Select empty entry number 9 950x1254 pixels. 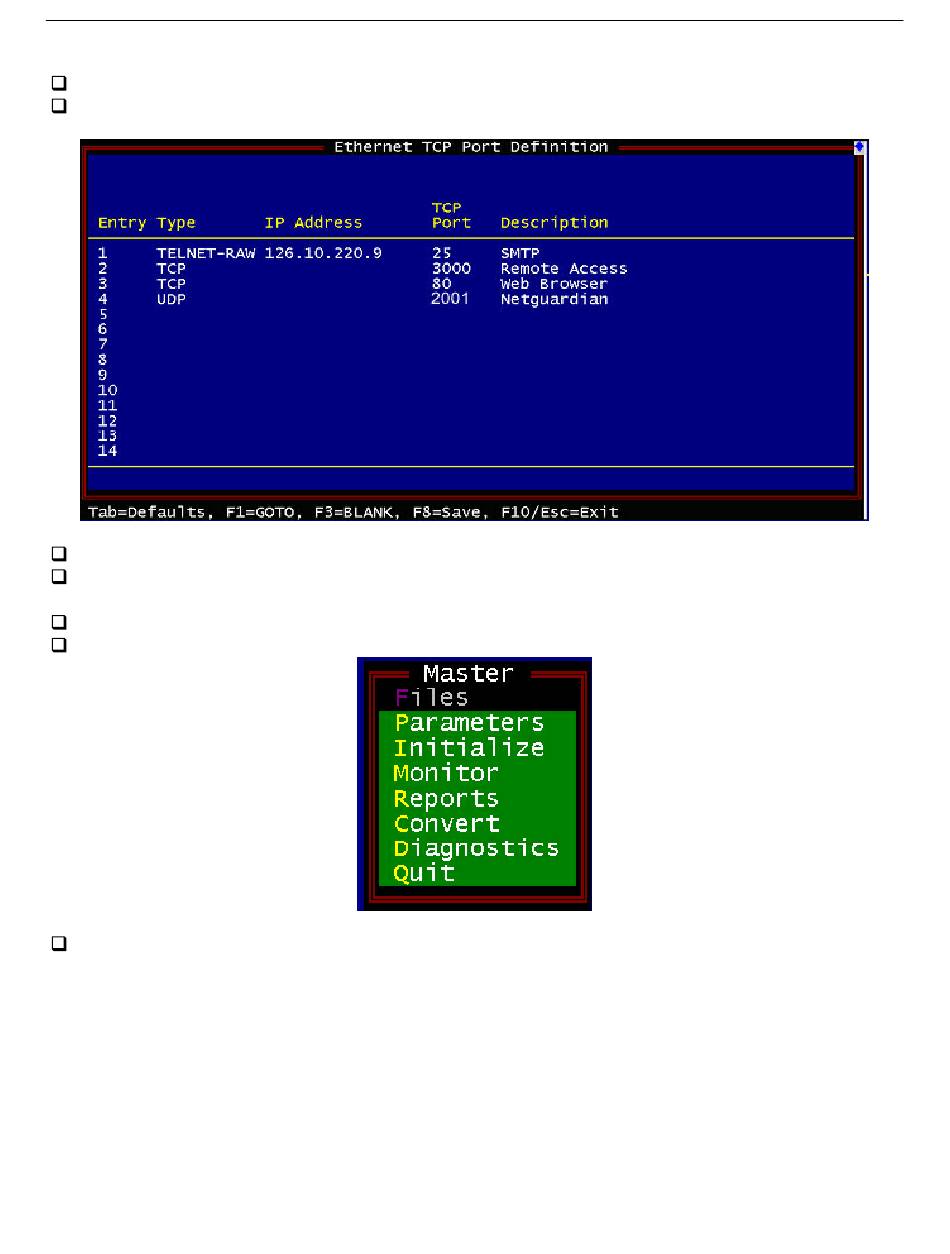point(103,375)
